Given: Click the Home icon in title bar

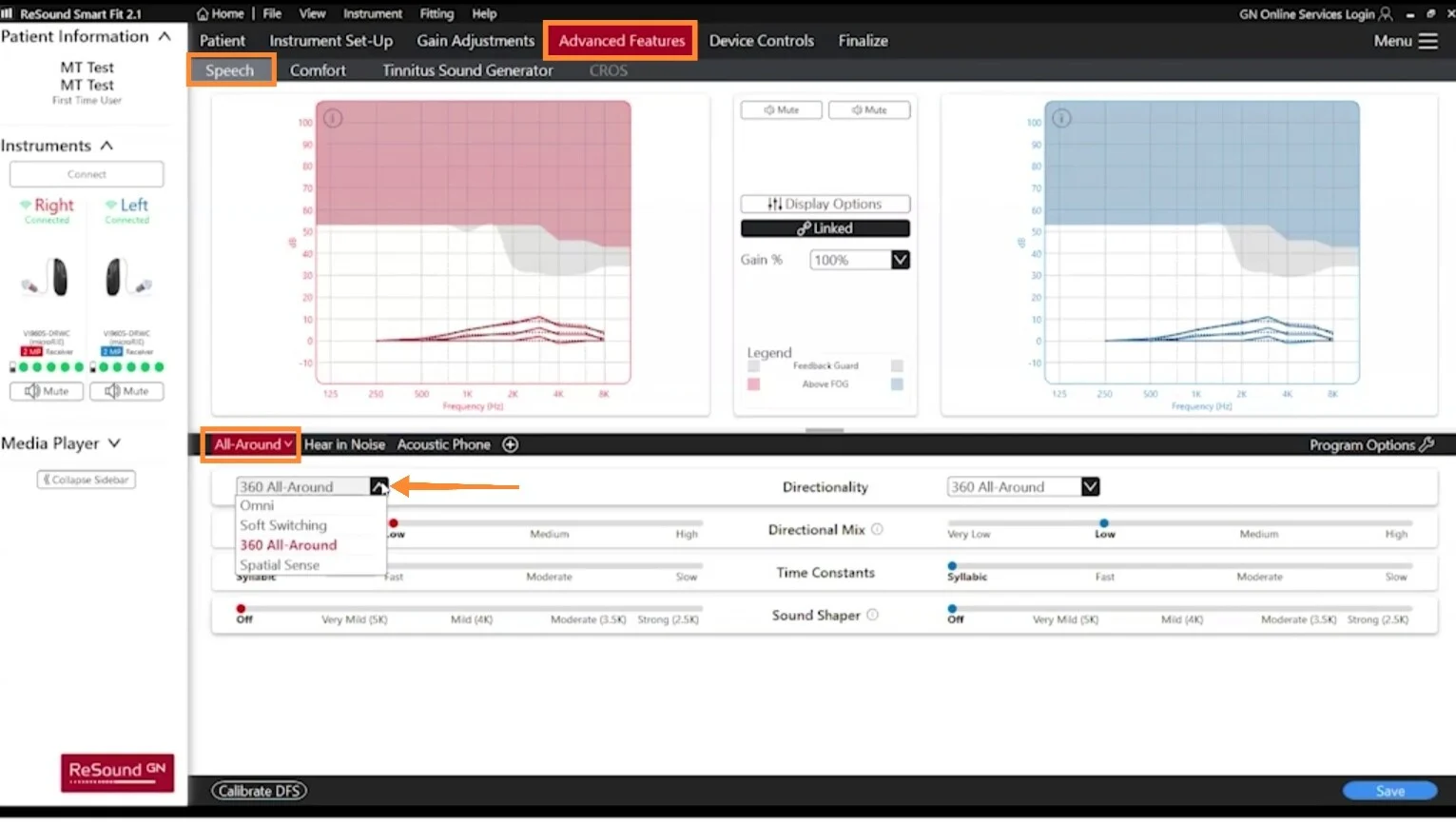Looking at the screenshot, I should pyautogui.click(x=203, y=13).
